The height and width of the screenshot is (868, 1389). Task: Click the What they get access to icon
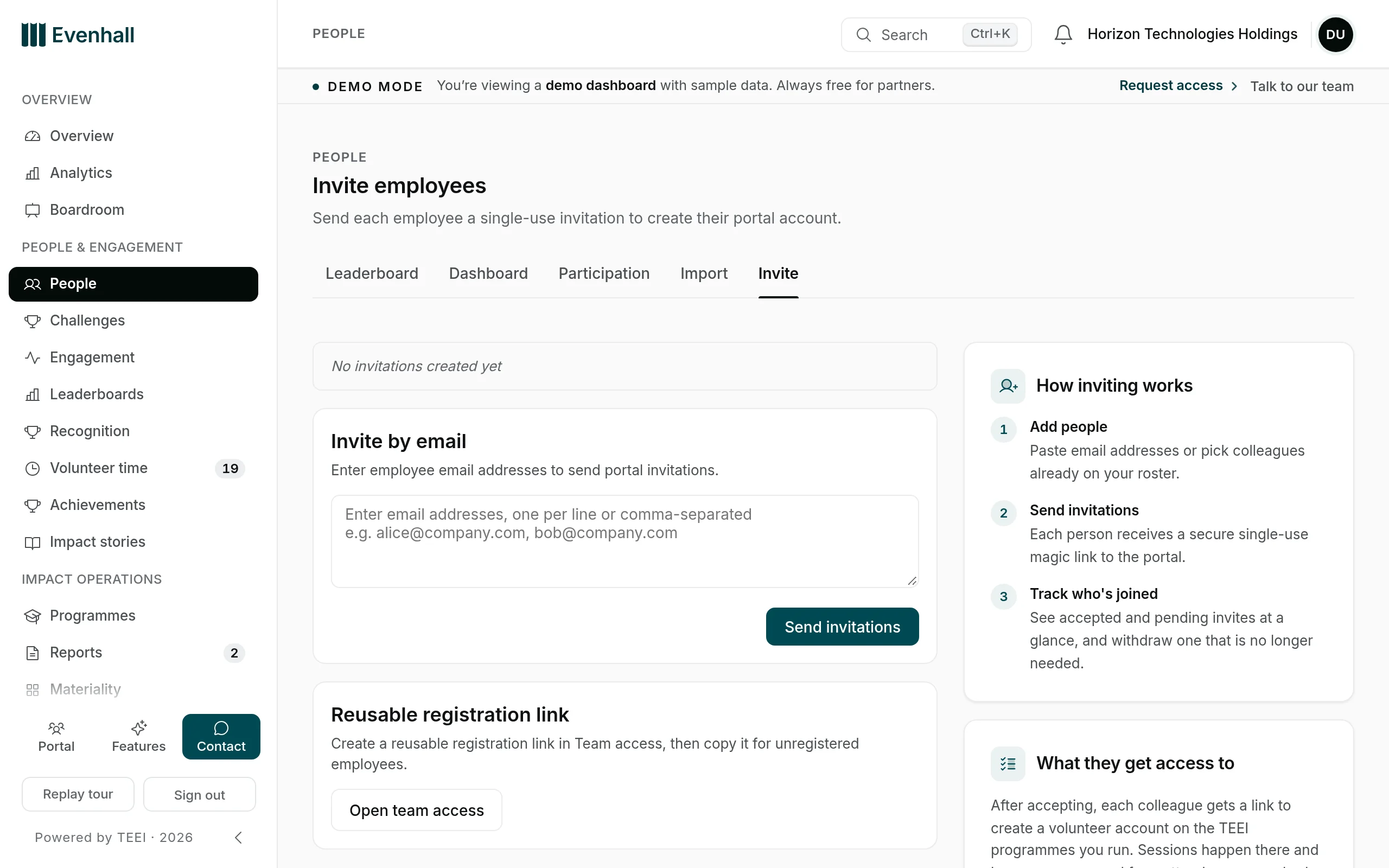point(1008,763)
